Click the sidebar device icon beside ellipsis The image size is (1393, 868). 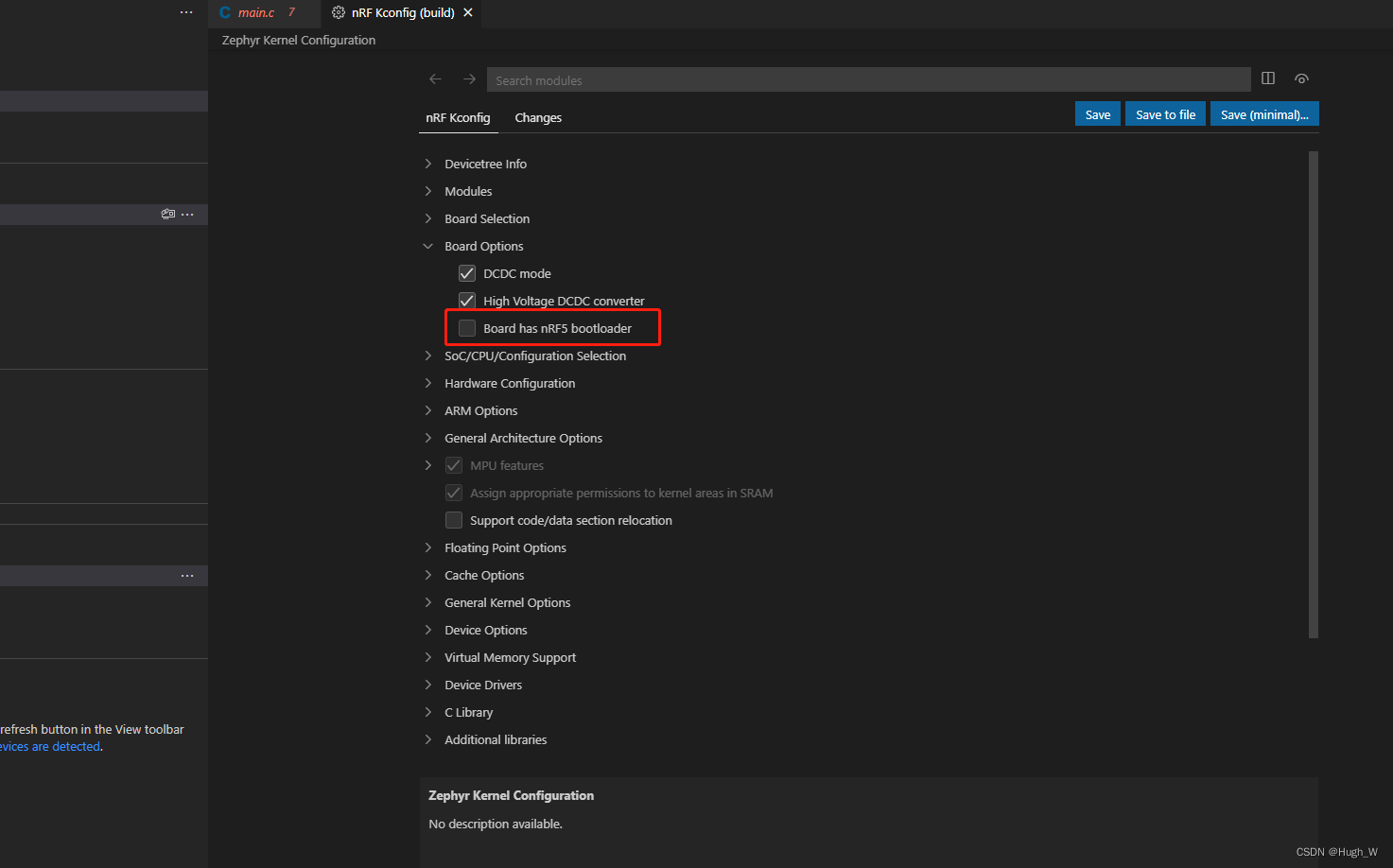coord(168,215)
